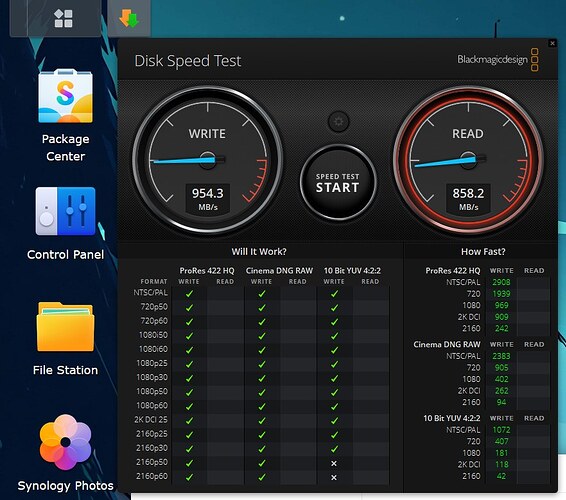The image size is (566, 500).
Task: Click the 2160p50 format row label
Action: (152, 462)
